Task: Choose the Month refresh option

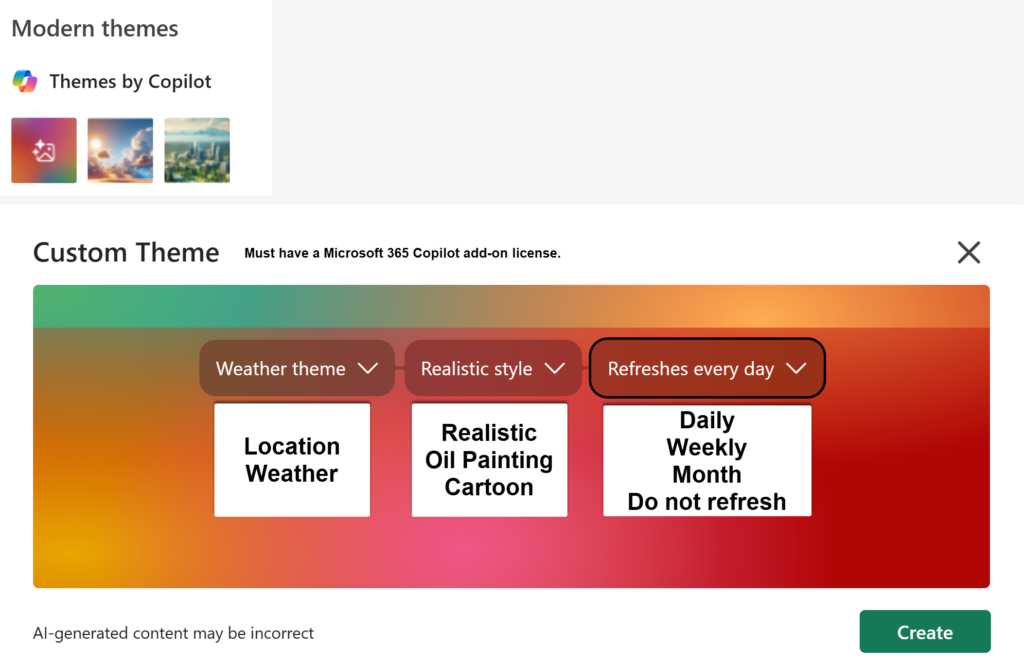Action: [x=707, y=474]
